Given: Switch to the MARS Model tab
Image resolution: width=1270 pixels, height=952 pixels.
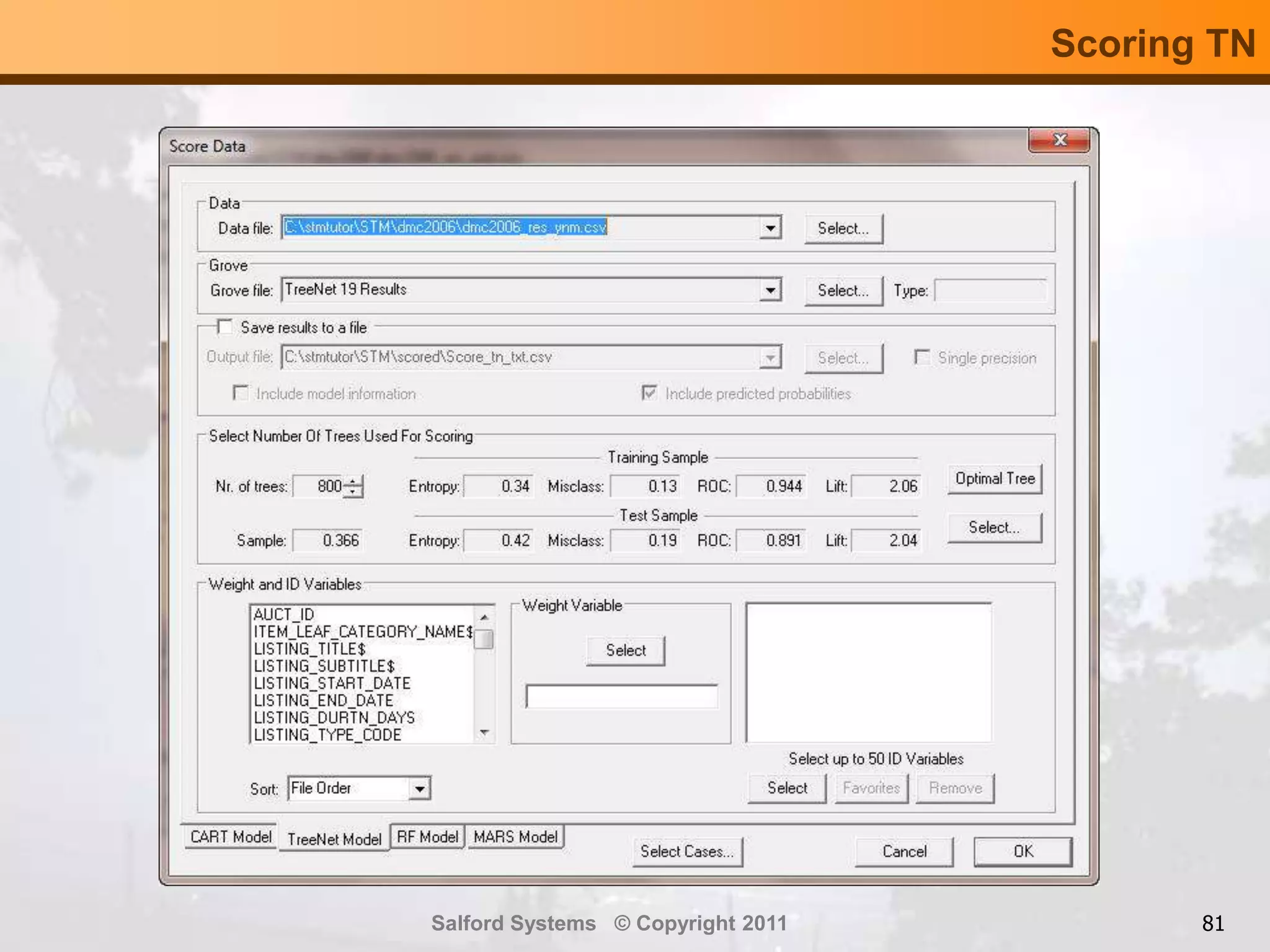Looking at the screenshot, I should point(515,837).
